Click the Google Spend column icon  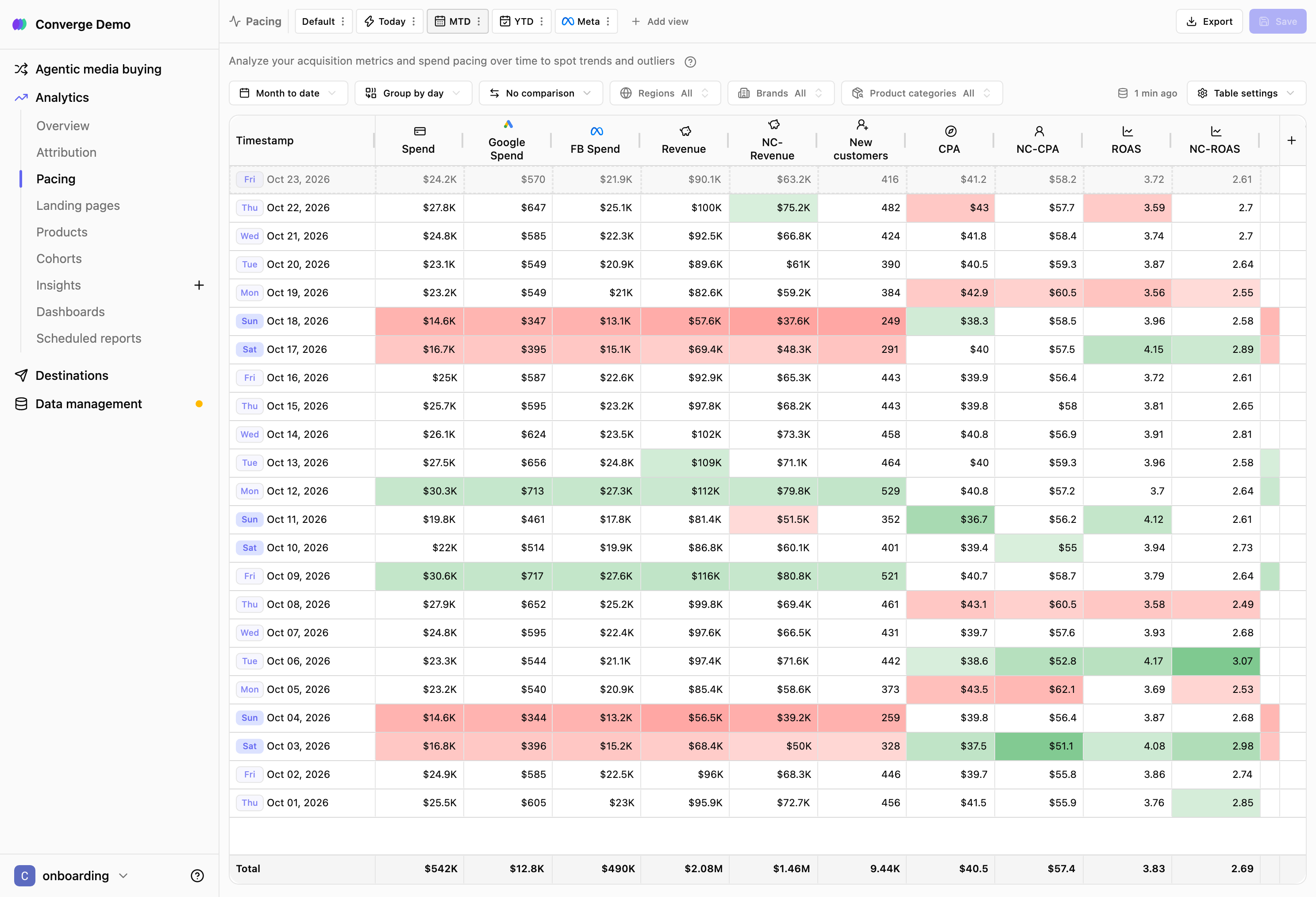(x=508, y=124)
